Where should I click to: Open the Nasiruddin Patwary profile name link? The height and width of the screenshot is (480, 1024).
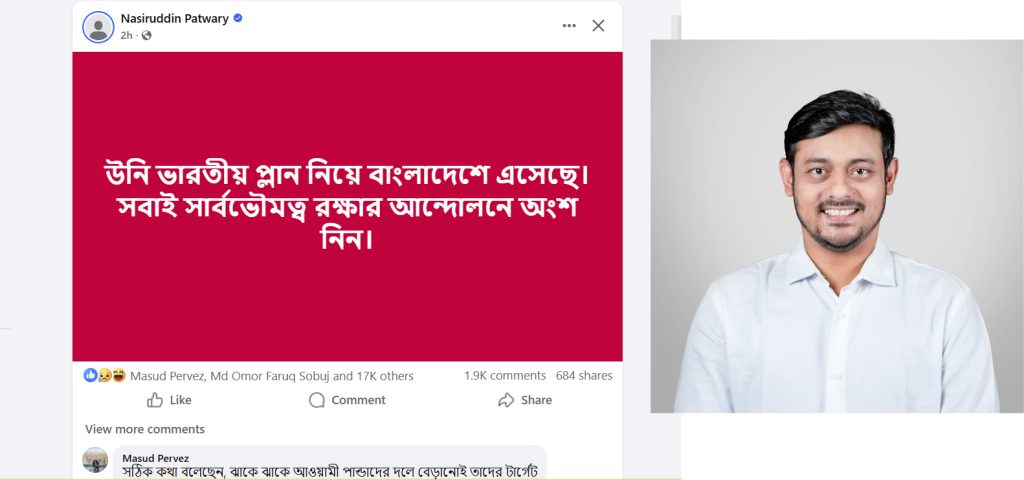(174, 18)
